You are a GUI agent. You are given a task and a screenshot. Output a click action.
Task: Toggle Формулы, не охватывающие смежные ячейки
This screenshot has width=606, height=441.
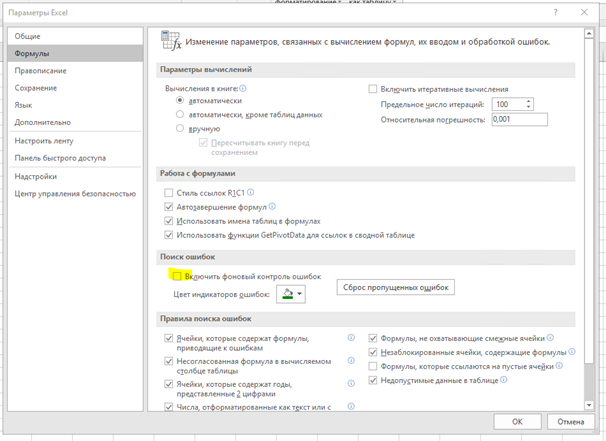(x=373, y=338)
